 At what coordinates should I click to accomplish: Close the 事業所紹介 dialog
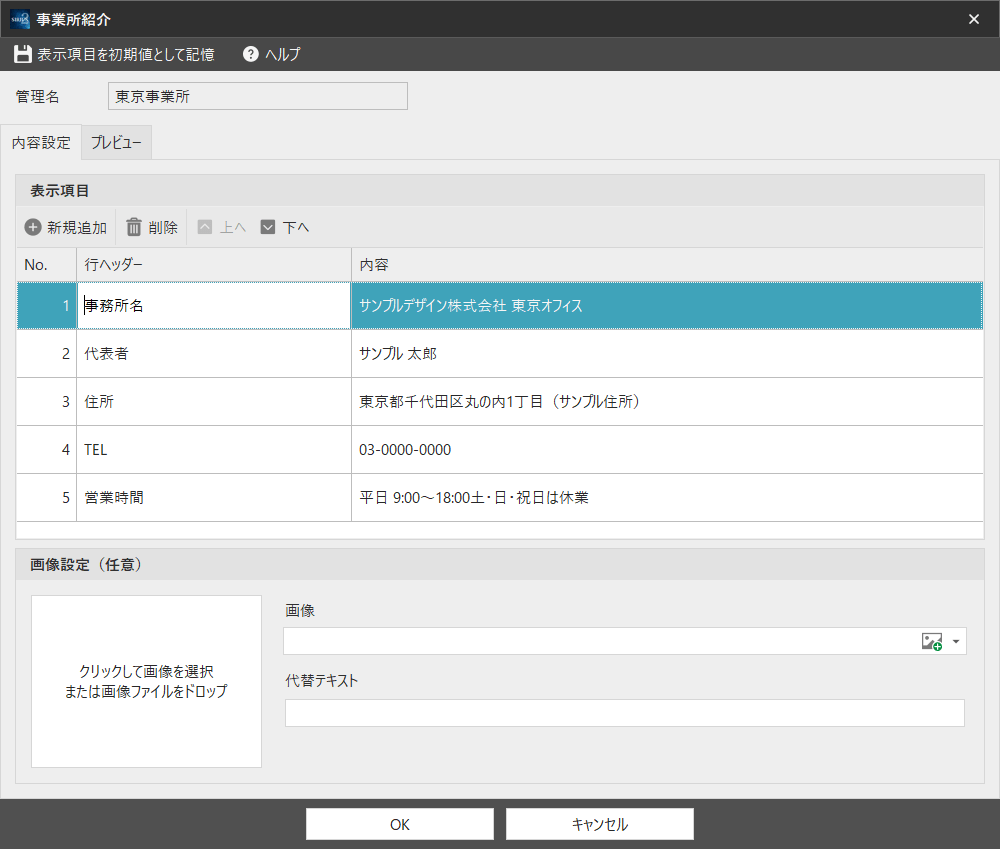[x=974, y=19]
